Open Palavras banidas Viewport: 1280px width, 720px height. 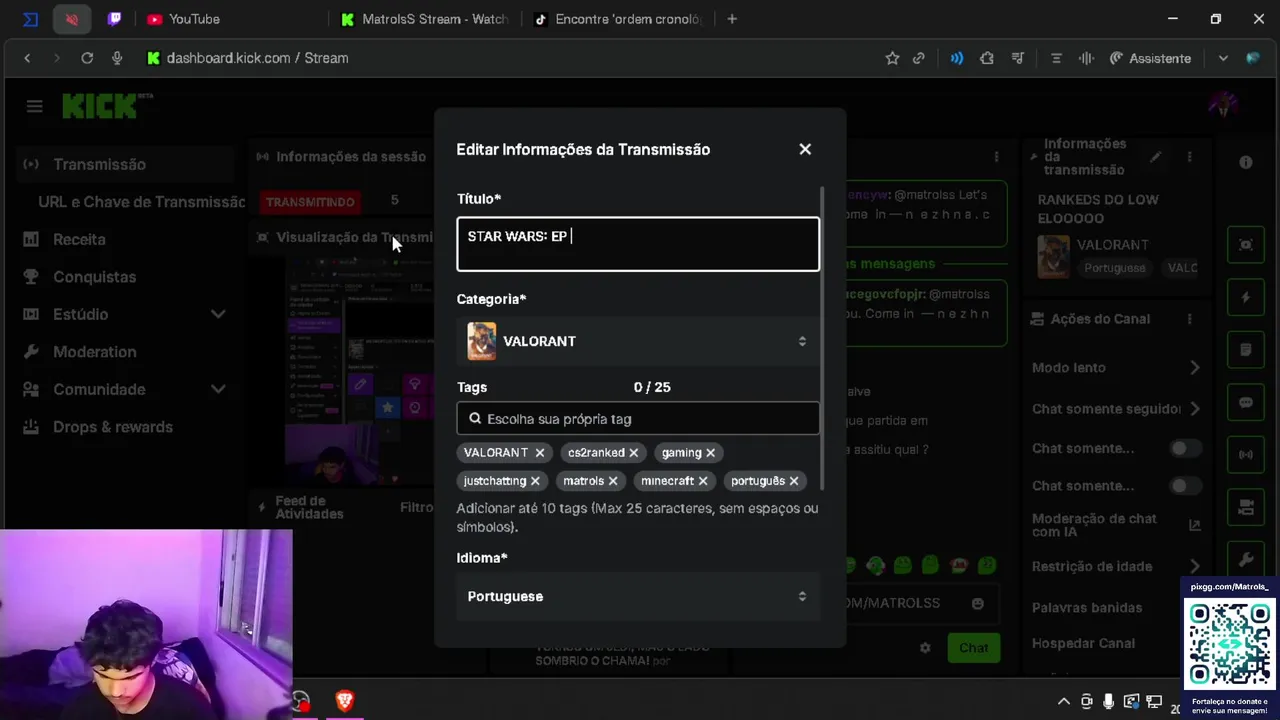click(x=1086, y=607)
